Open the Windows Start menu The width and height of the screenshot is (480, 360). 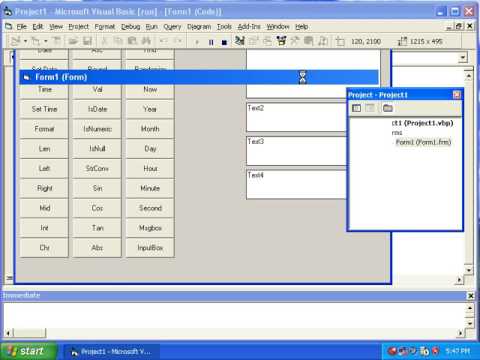tap(28, 351)
